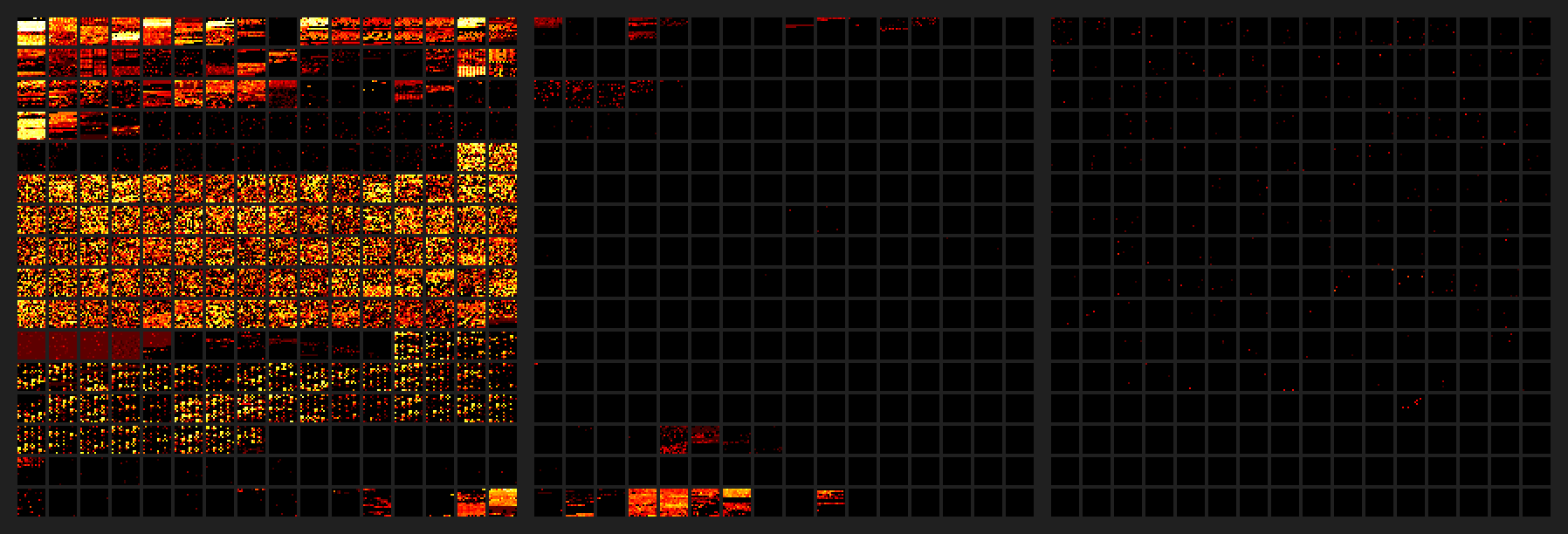
Task: Select bottom-left corner cell of middle heatmap
Action: coord(548,503)
